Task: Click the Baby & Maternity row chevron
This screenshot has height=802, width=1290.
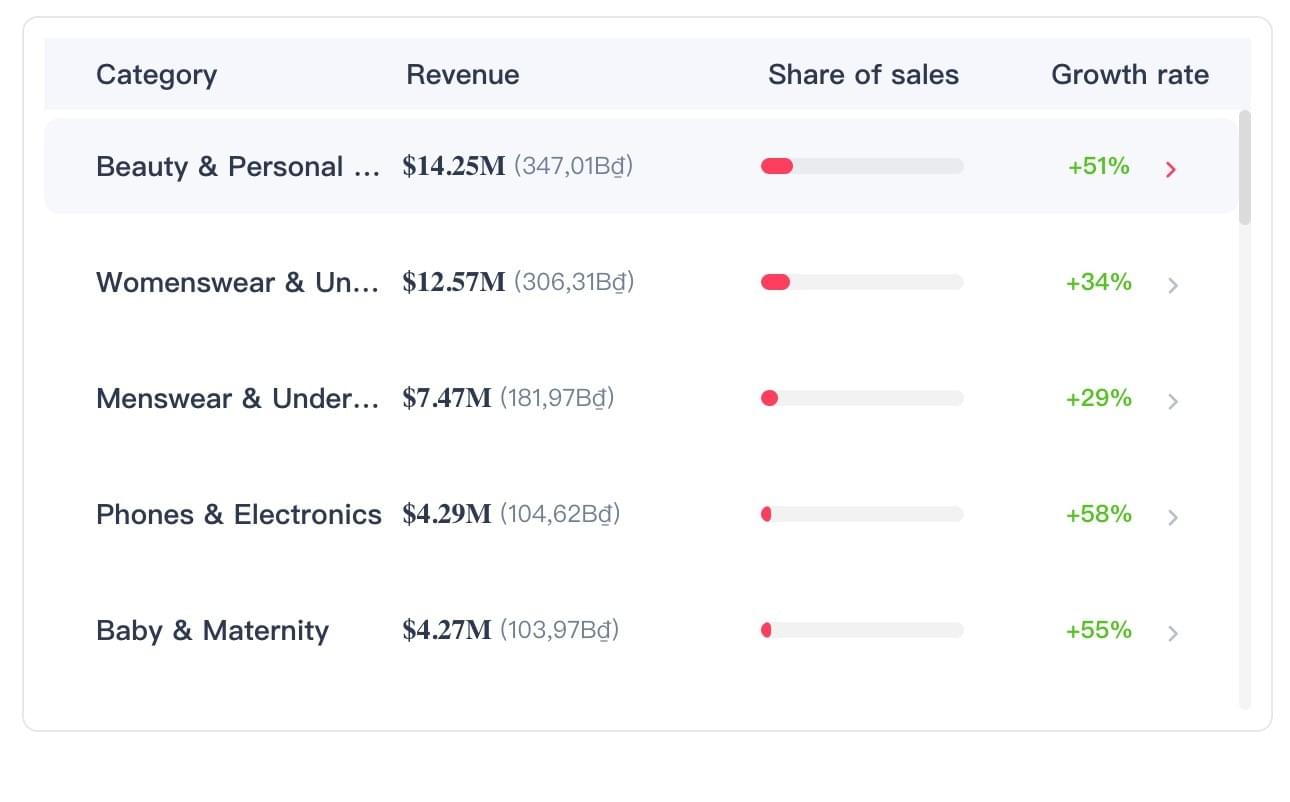Action: (x=1173, y=633)
